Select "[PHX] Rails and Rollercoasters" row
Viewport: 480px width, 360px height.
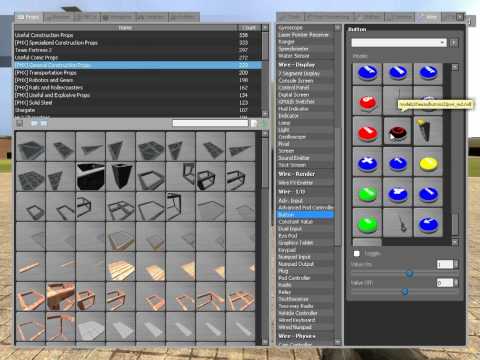coord(138,88)
